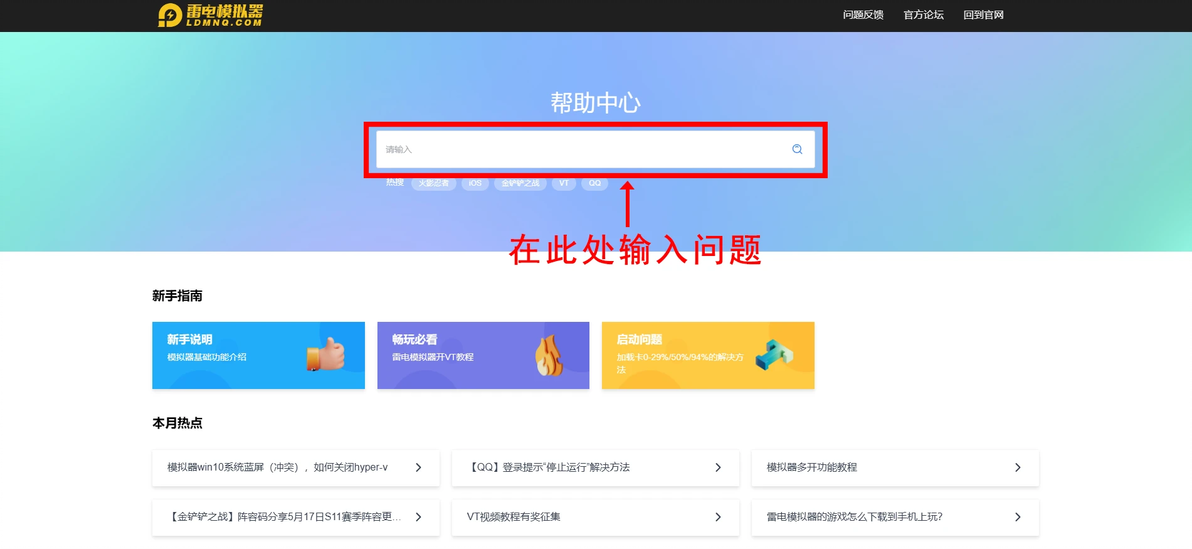This screenshot has height=549, width=1192.
Task: Click chevron arrow on VT视频教程有奖征集 row
Action: (718, 517)
